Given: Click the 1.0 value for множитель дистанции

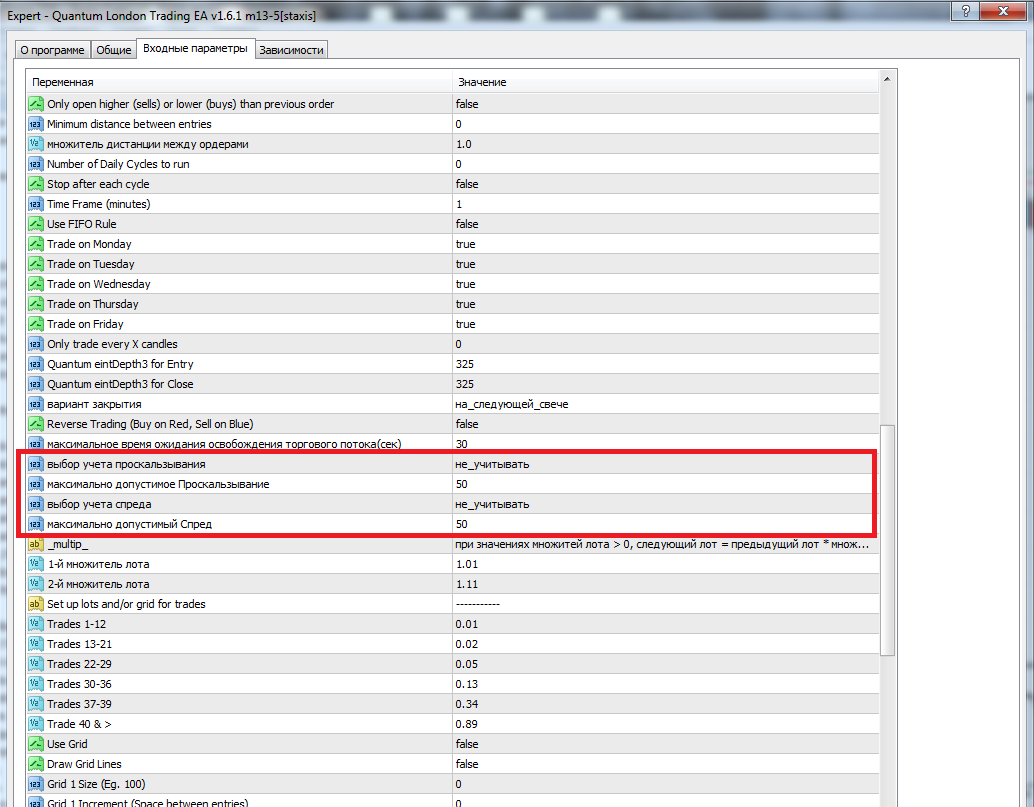Looking at the screenshot, I should pyautogui.click(x=464, y=144).
